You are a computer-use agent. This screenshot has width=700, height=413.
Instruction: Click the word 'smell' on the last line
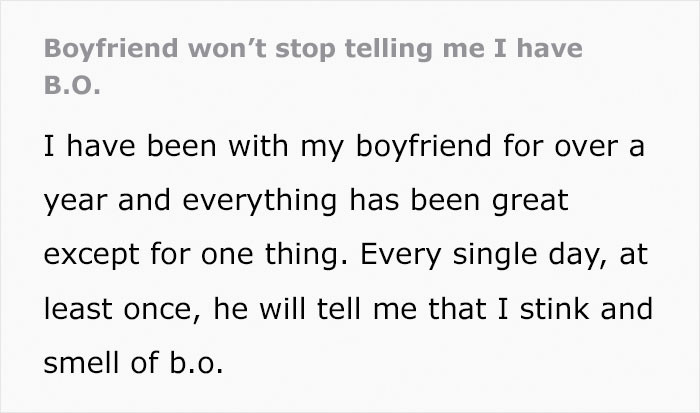point(82,362)
